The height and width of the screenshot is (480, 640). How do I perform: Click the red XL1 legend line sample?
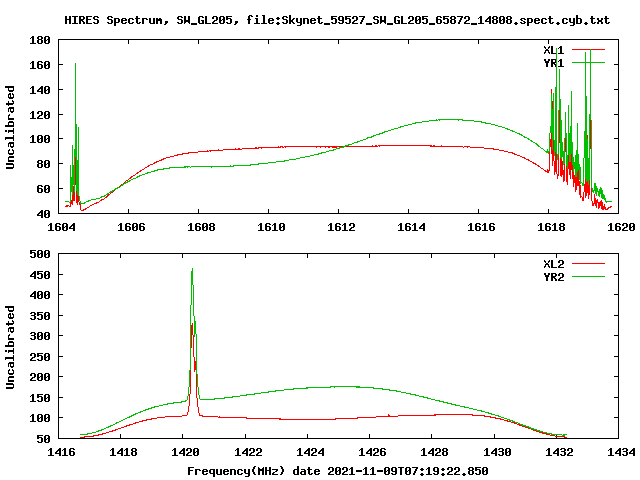click(588, 49)
